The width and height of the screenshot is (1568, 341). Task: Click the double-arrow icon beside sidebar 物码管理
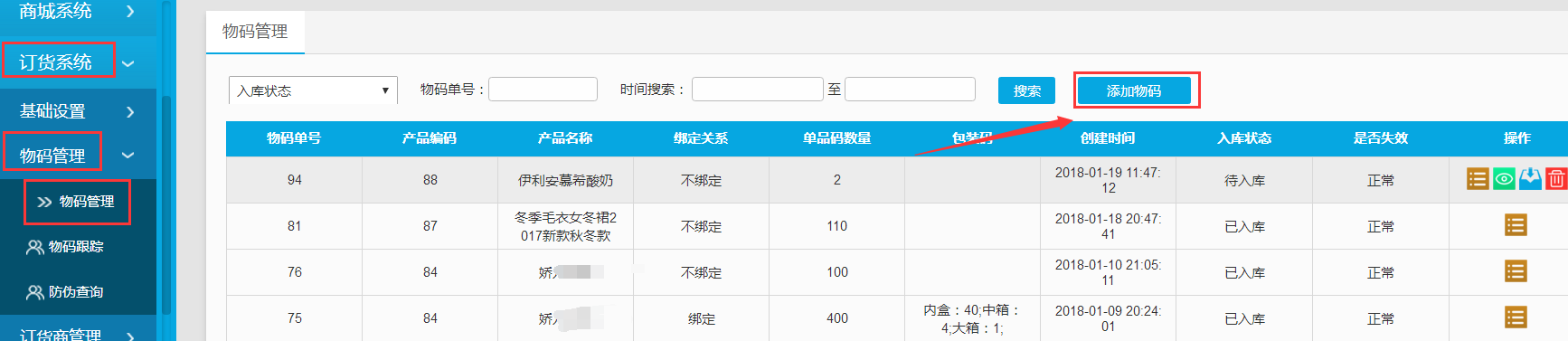(44, 202)
